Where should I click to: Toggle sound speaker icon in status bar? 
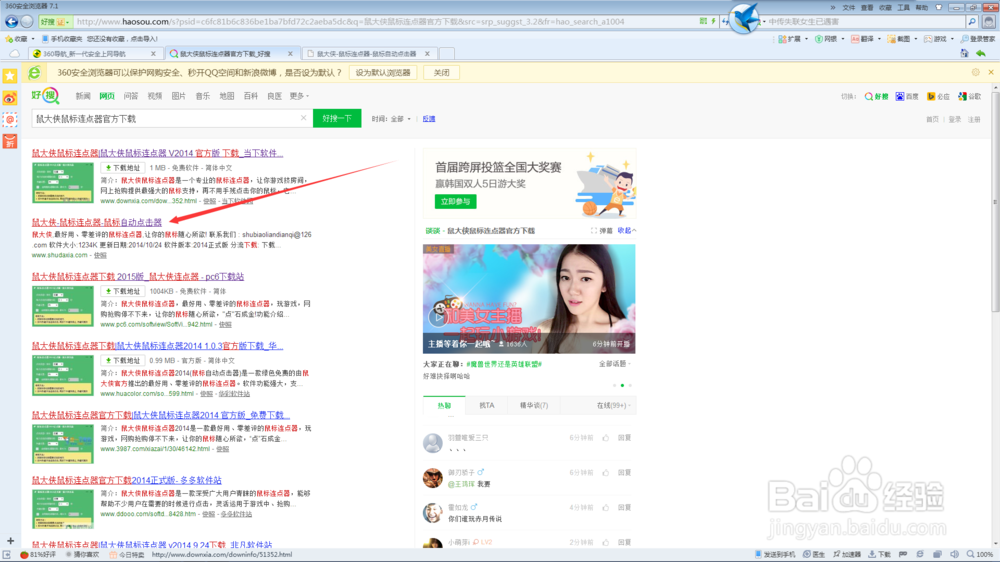(954, 554)
